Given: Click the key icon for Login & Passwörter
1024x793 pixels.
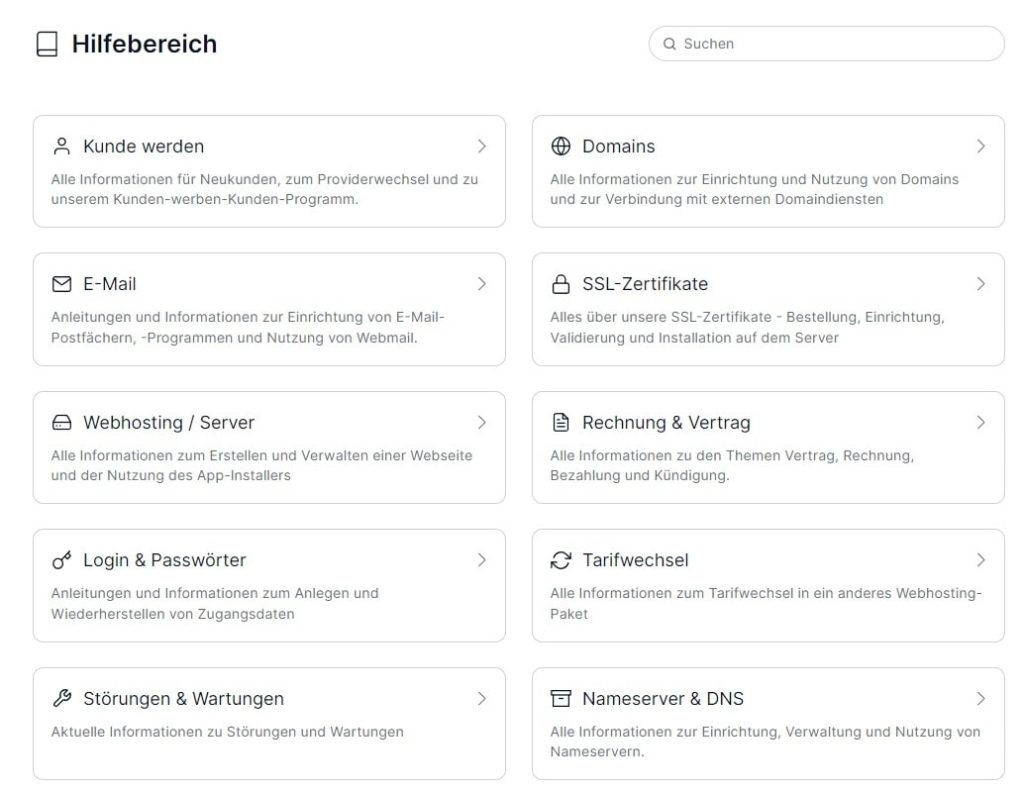Looking at the screenshot, I should 61,560.
